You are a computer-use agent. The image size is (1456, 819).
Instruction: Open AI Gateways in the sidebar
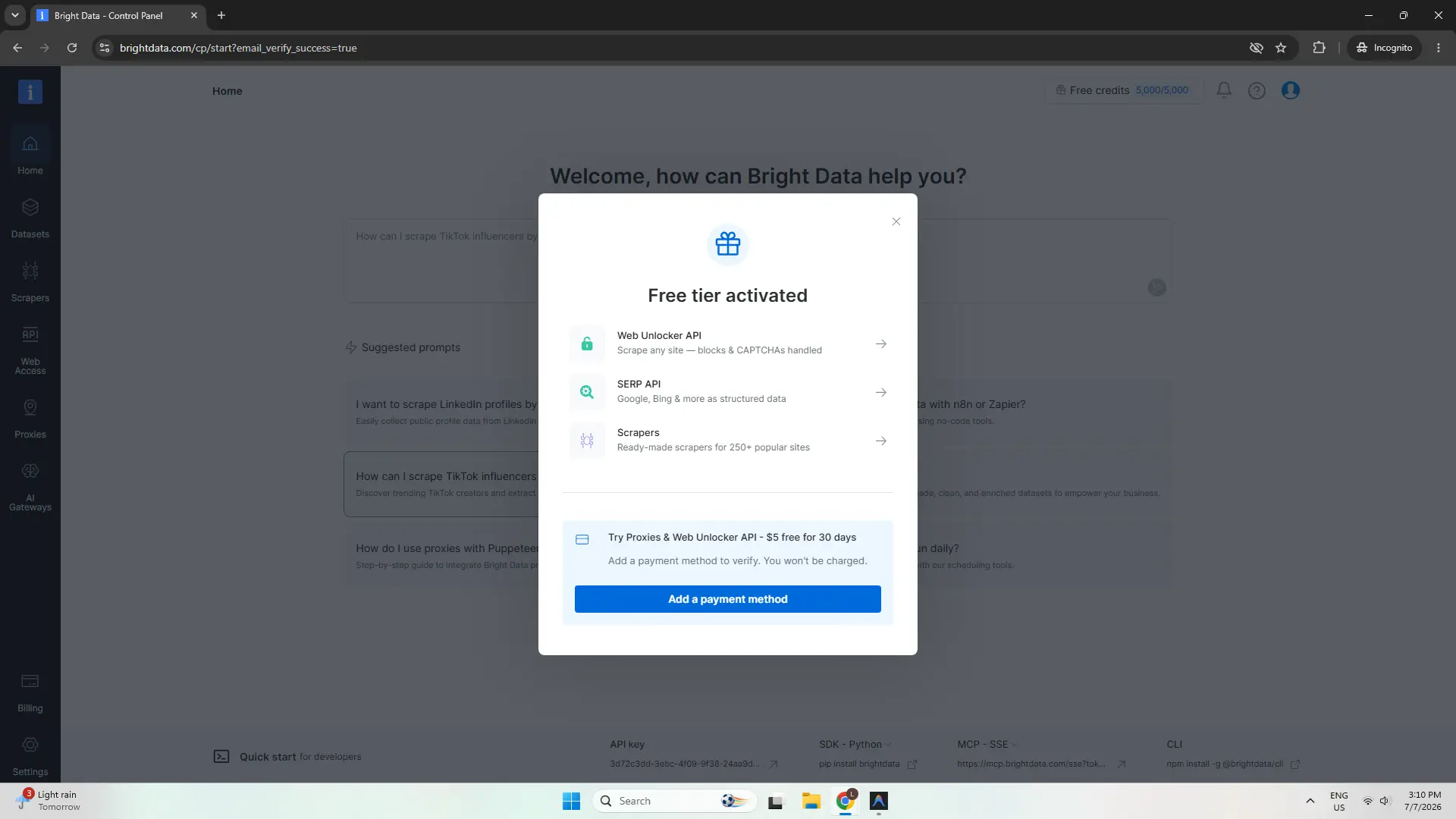pyautogui.click(x=30, y=487)
